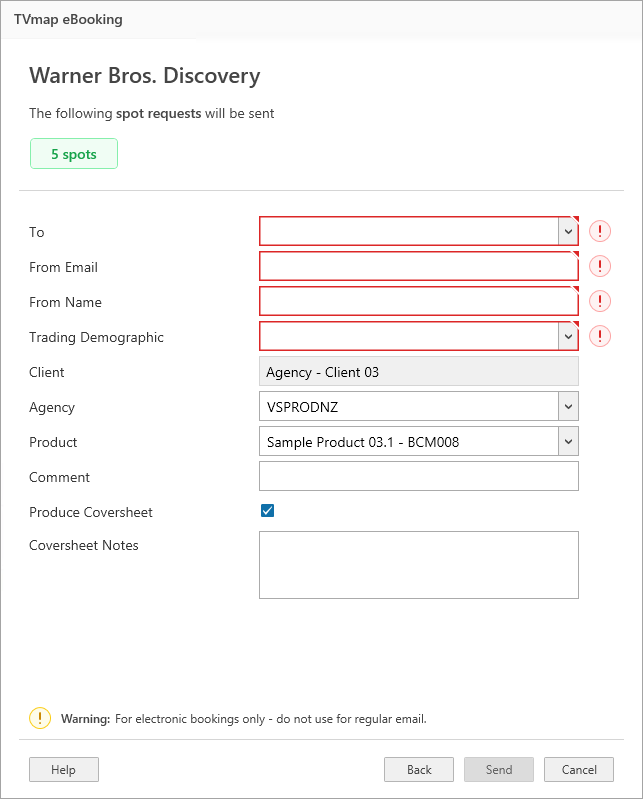
Task: Cancel the eBooking dialog
Action: click(579, 769)
